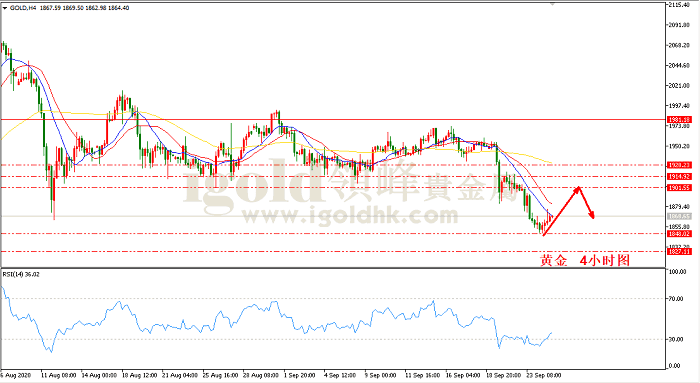
Task: Select the 1901.55 price level tag
Action: pyautogui.click(x=679, y=188)
